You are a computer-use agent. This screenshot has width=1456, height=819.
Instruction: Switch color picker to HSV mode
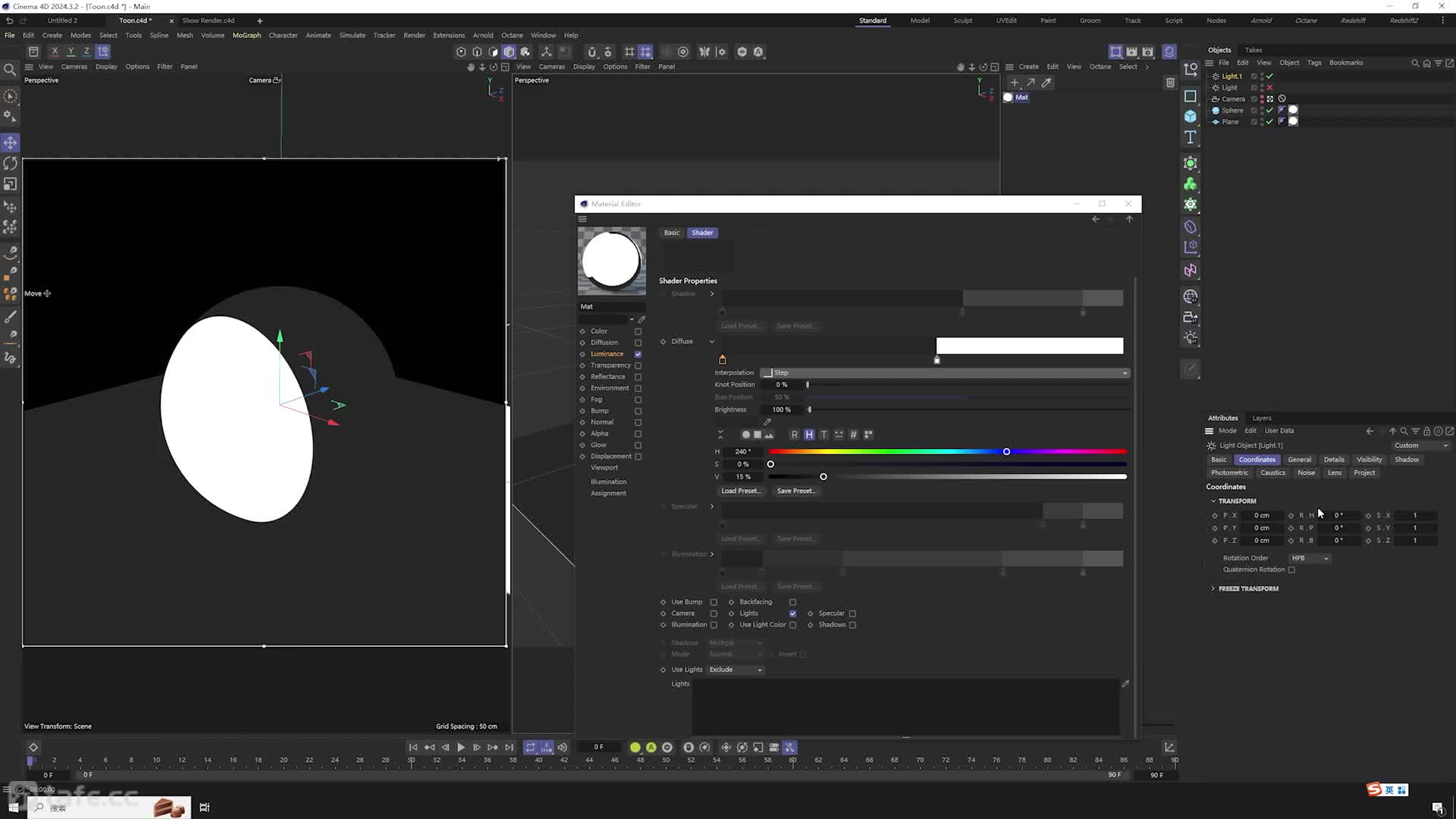pos(809,435)
